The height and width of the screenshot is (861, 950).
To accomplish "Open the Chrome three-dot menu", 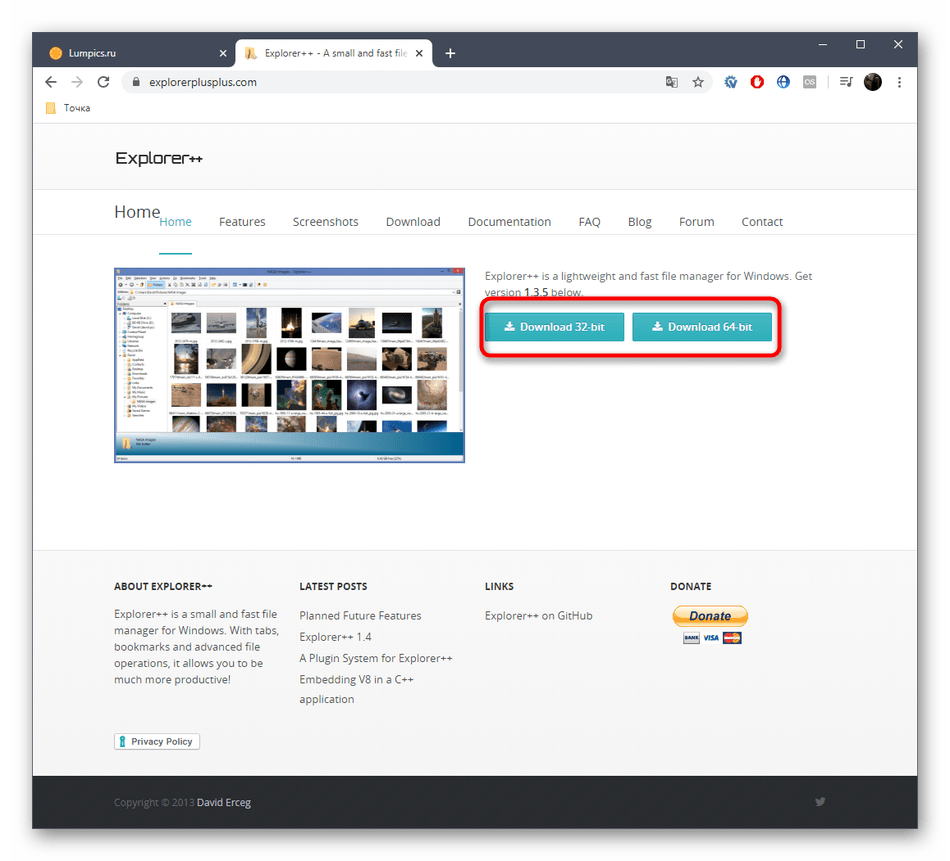I will click(x=898, y=82).
